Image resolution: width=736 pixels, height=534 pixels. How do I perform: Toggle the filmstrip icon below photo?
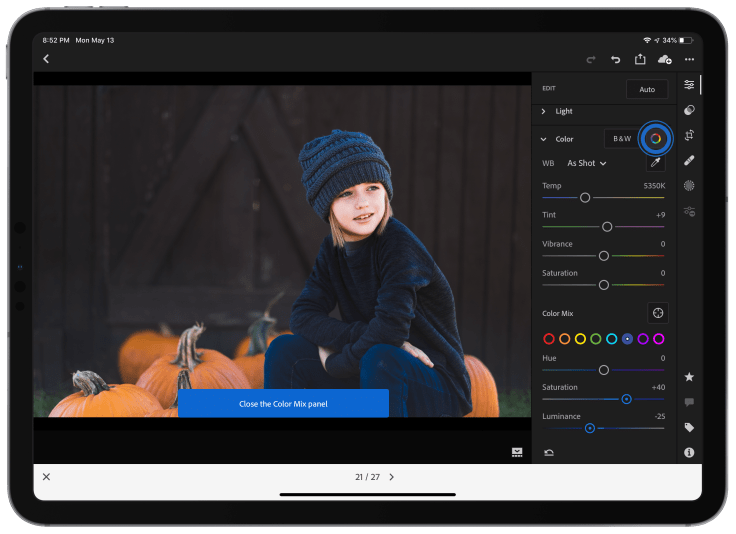tap(517, 452)
